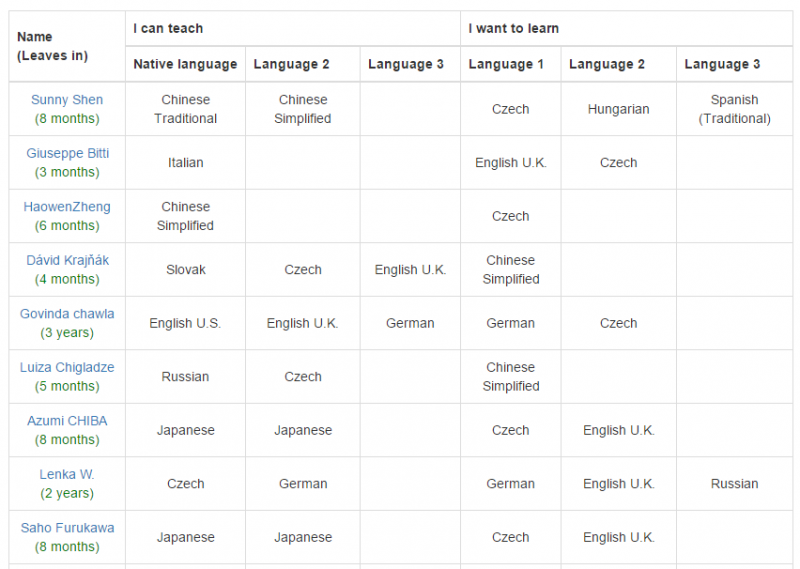Screen dimensions: 800x569
Task: Open Luiza Chigladze's profile link
Action: 67,367
